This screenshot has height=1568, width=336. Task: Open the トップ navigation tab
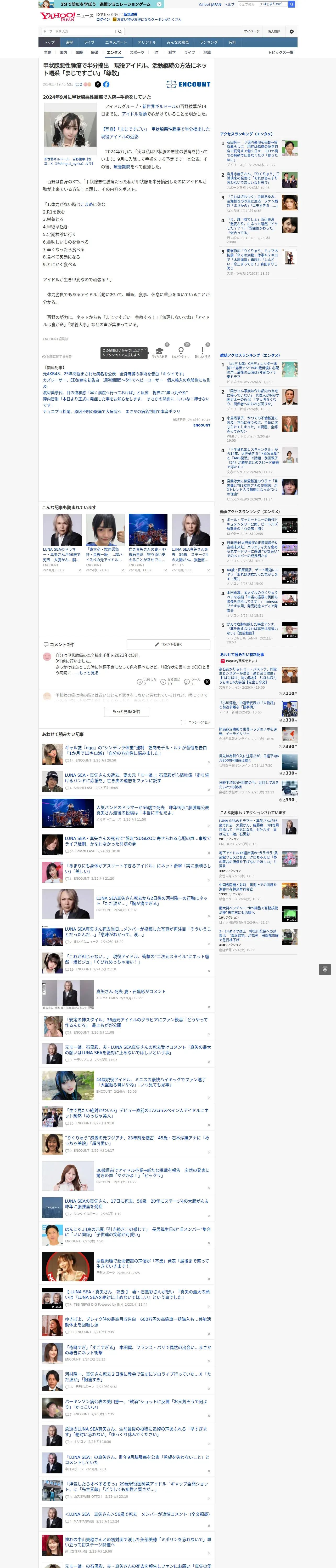49,43
